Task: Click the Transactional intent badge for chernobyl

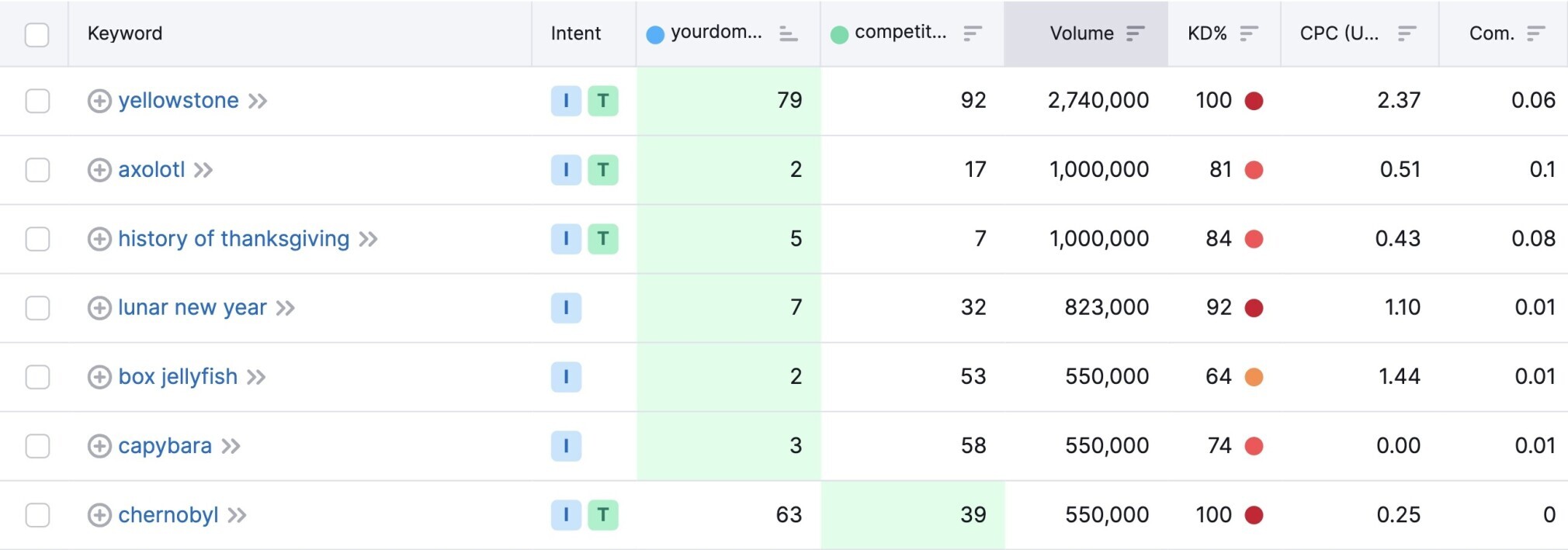Action: (x=603, y=515)
